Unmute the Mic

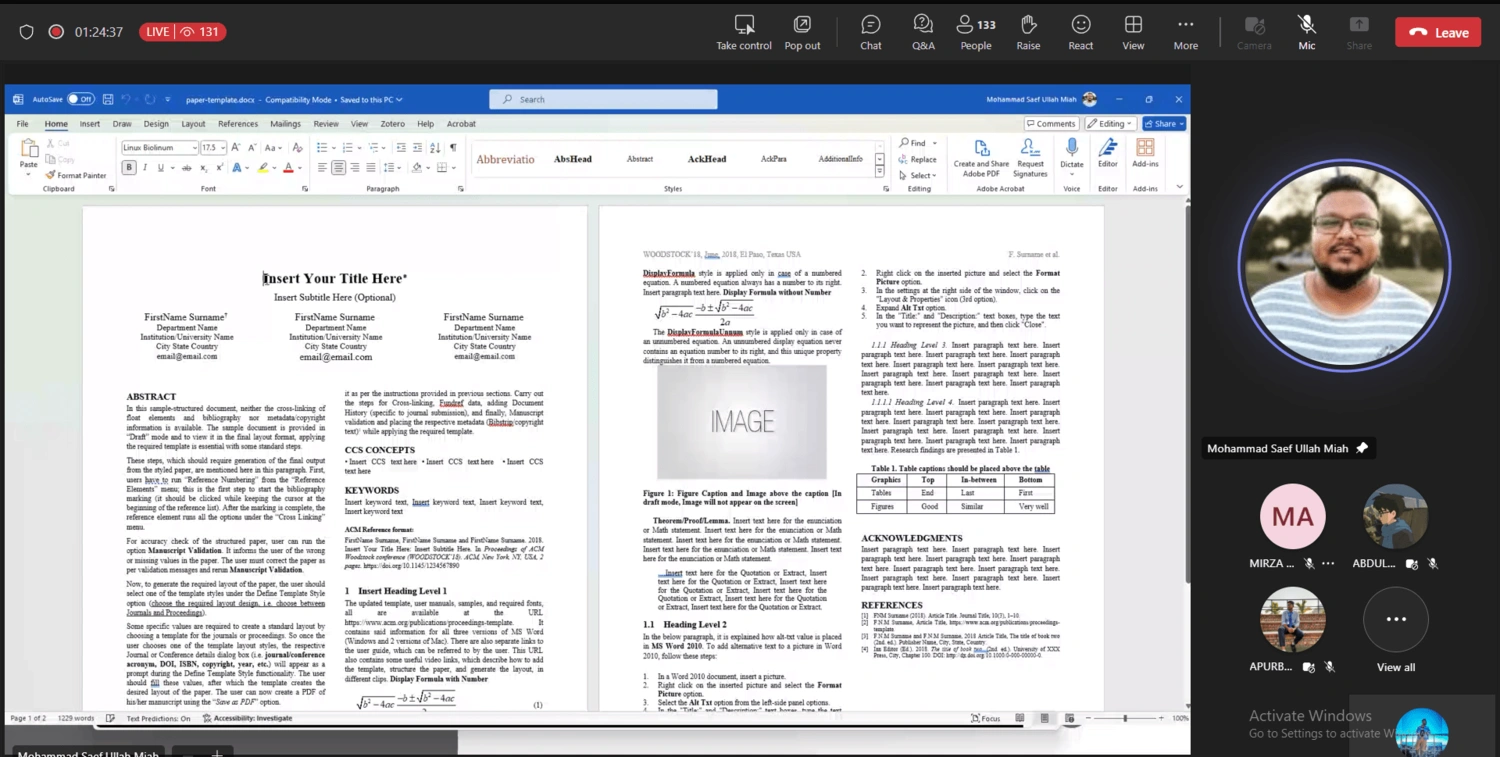(1306, 31)
